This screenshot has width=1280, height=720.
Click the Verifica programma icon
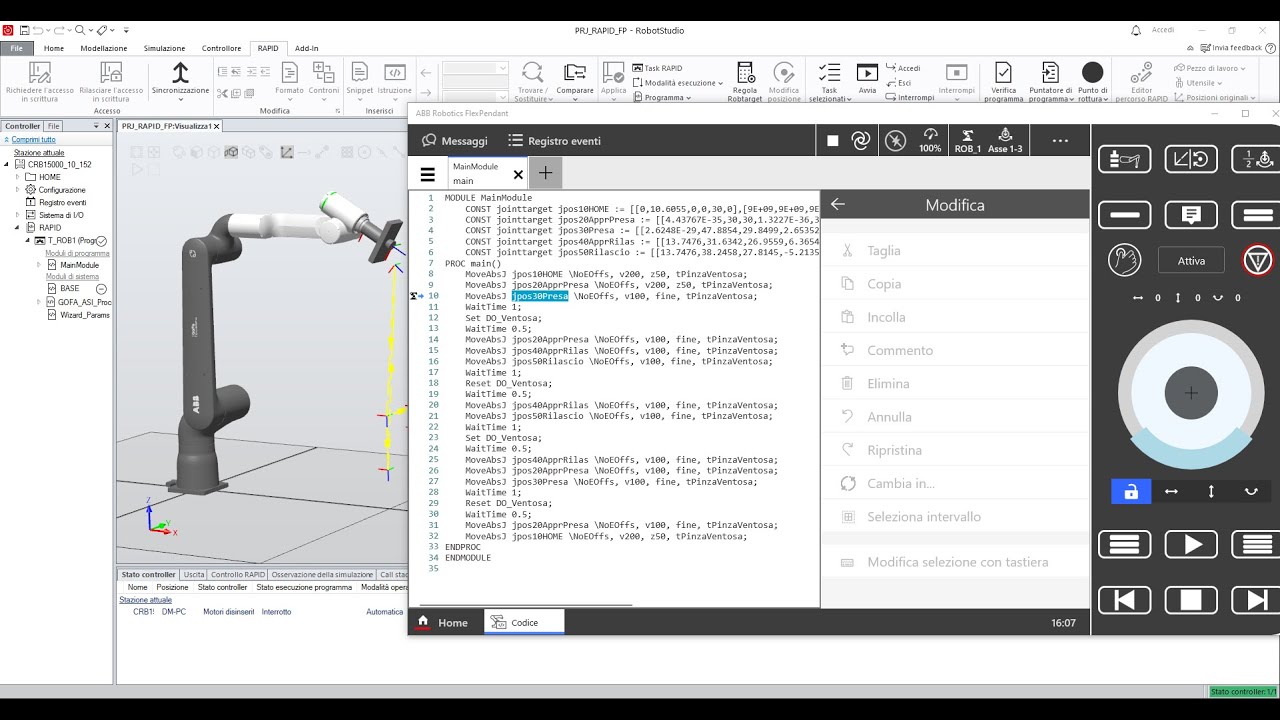click(x=1003, y=72)
